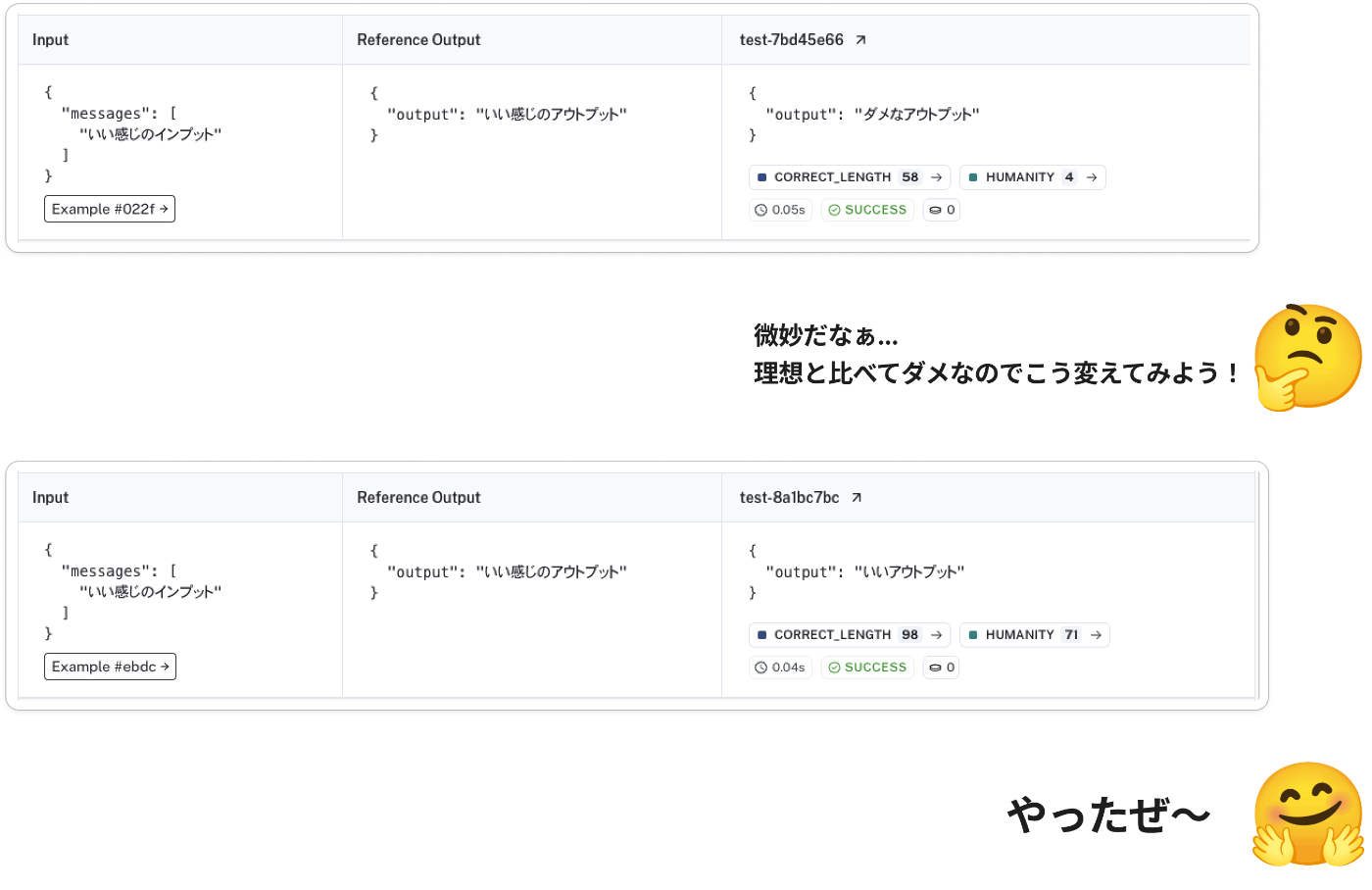Open HUMANITY 71 score chip
The height and width of the screenshot is (890, 1372).
click(x=1035, y=635)
